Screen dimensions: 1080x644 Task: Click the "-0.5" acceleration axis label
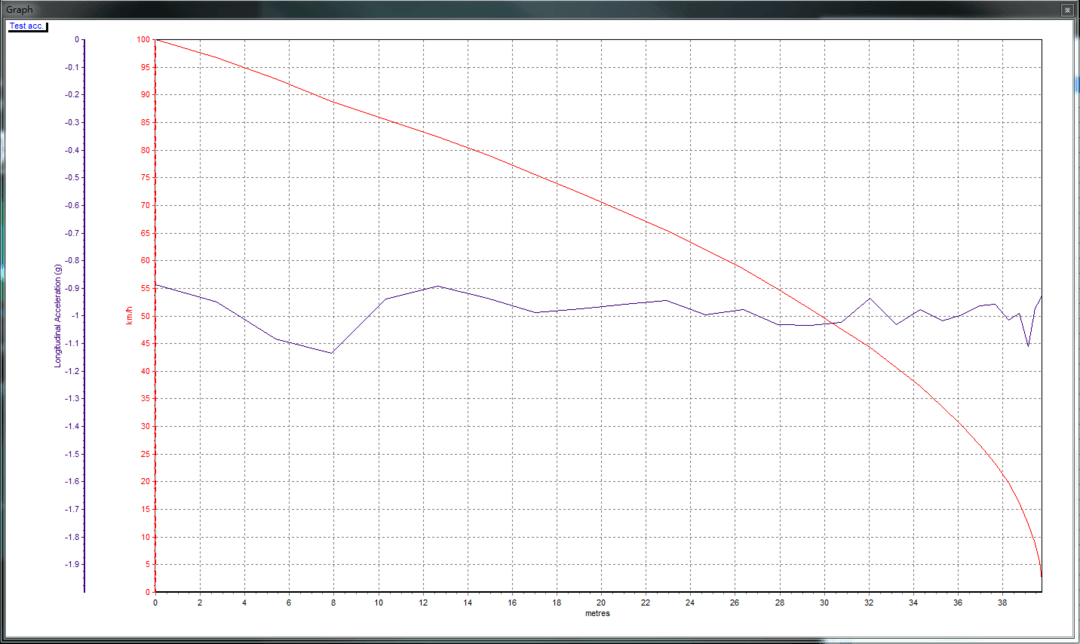(72, 178)
